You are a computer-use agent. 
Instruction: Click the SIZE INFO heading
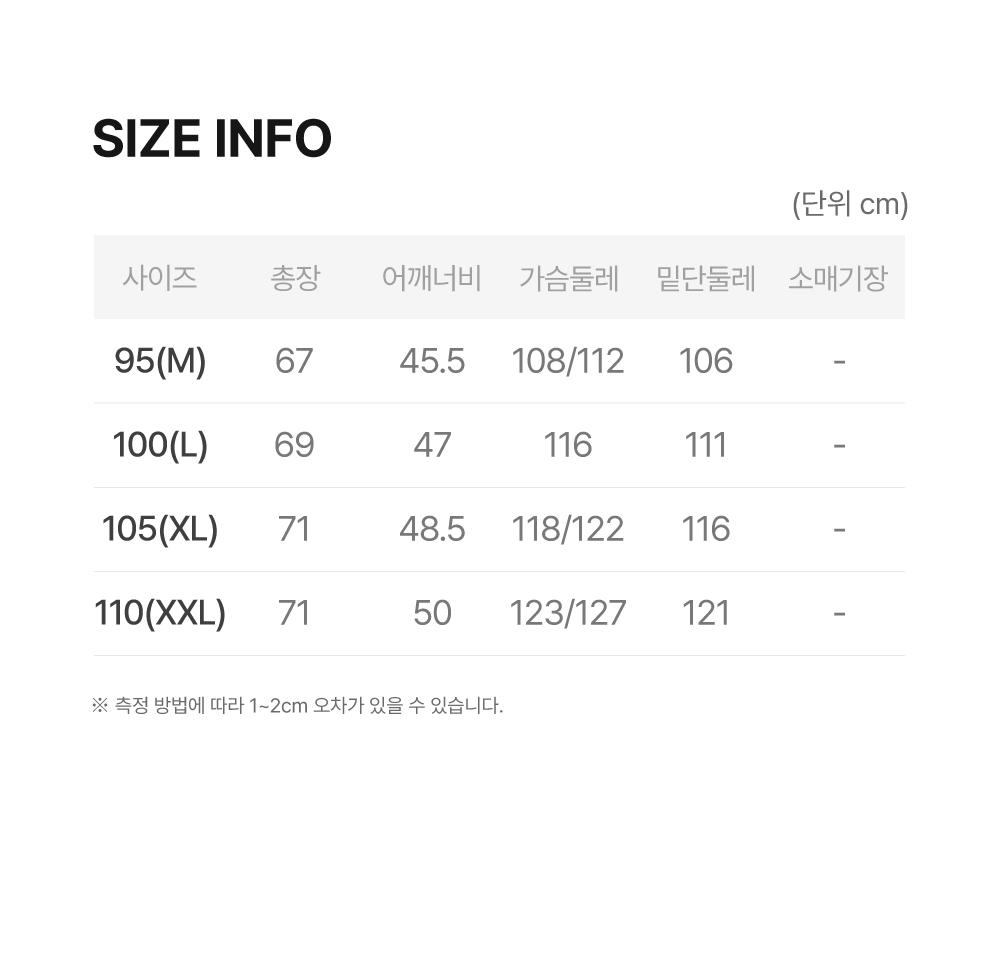tap(212, 139)
